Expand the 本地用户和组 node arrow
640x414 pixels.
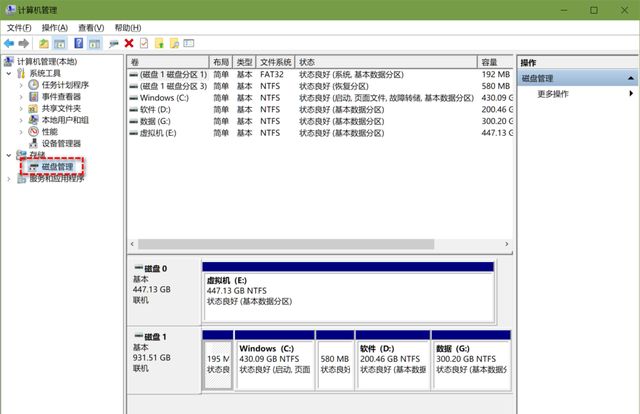[x=21, y=120]
